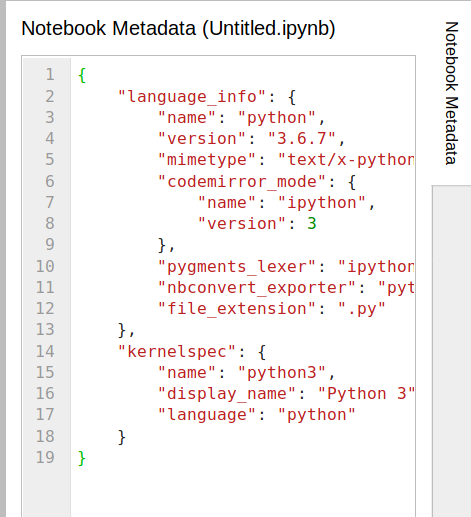Click the closing brace on line 19

(82, 458)
